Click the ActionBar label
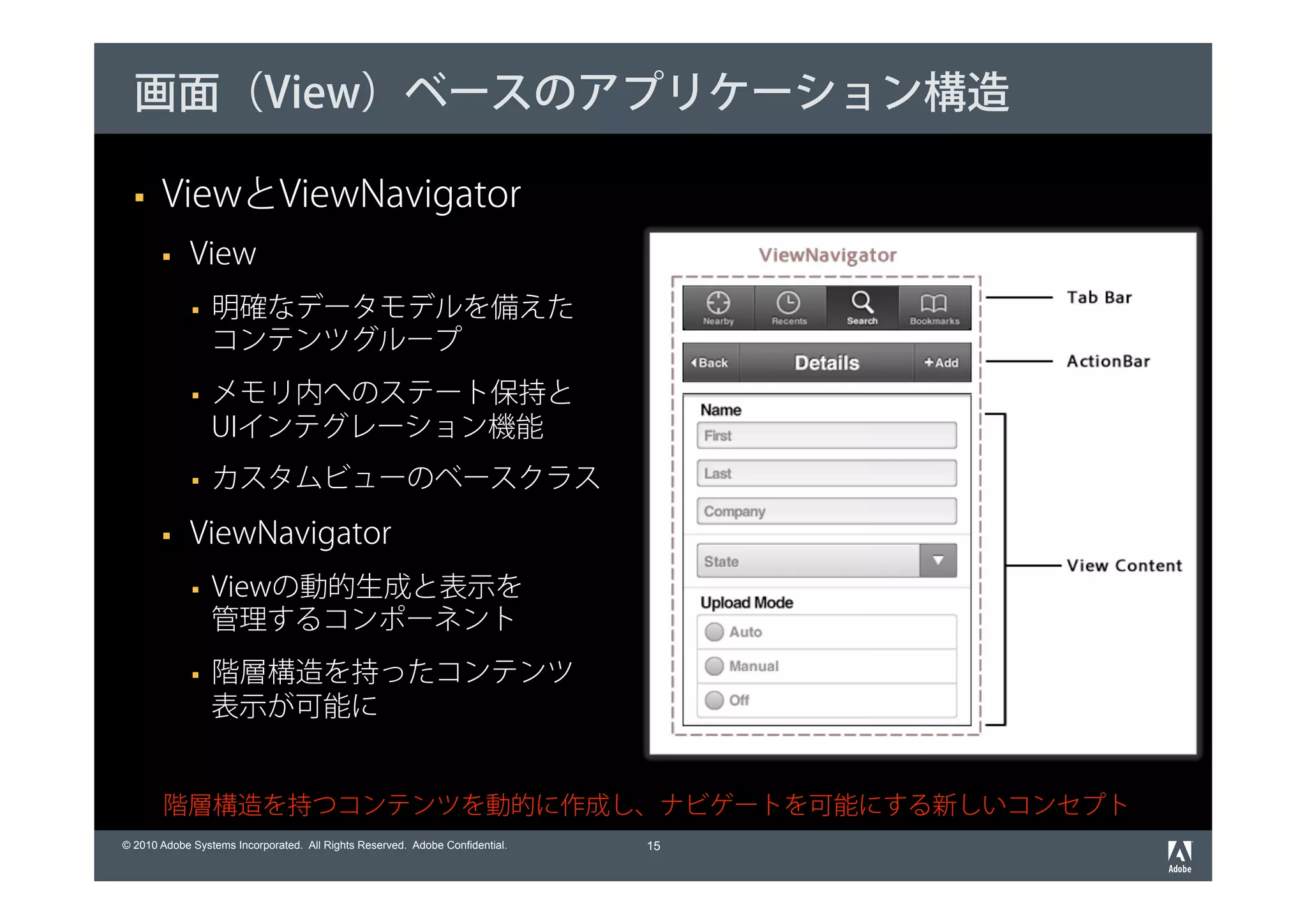This screenshot has height=924, width=1307. (1109, 361)
